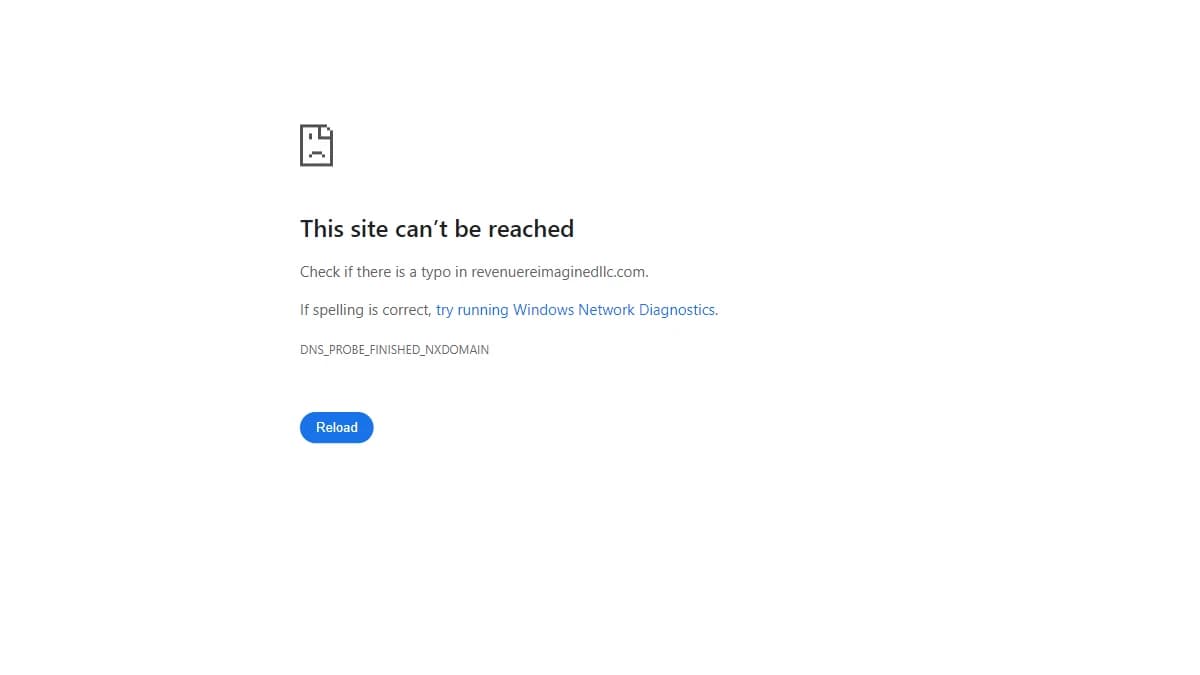Click the heading "This site can't be reached"
1200x675 pixels.
click(437, 229)
